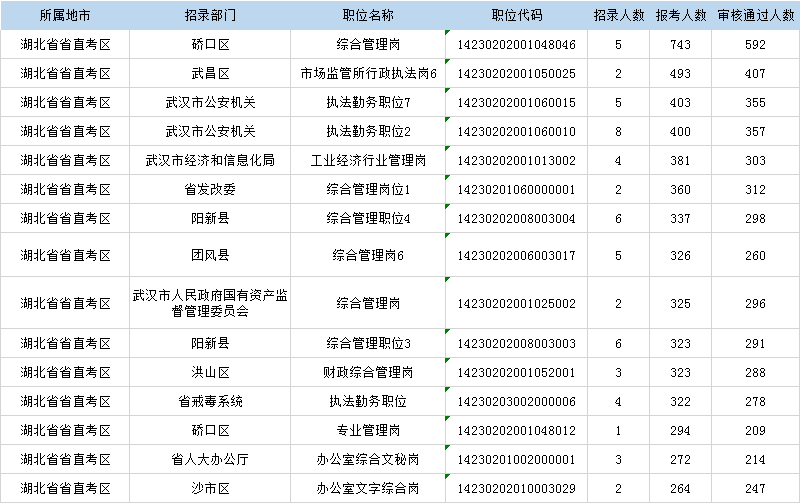This screenshot has height=503, width=800.
Task: Select cell 执法勤务职位2
Action: [x=368, y=132]
